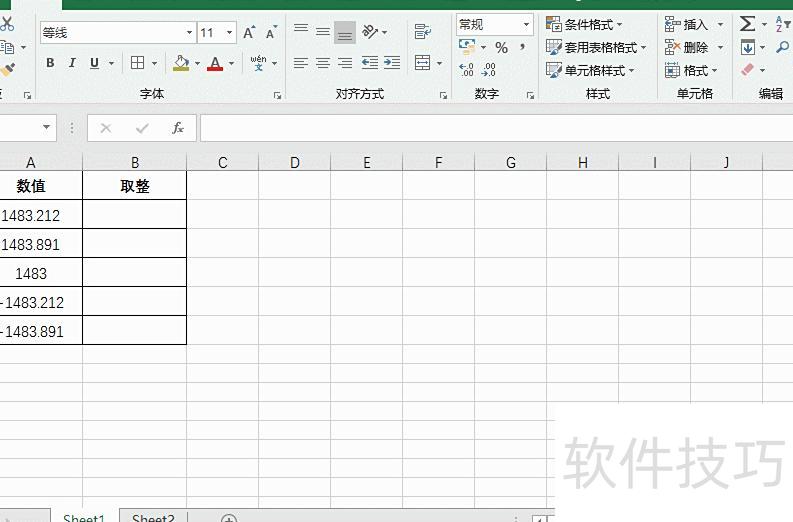
Task: Align text to middle of cell
Action: click(x=323, y=32)
